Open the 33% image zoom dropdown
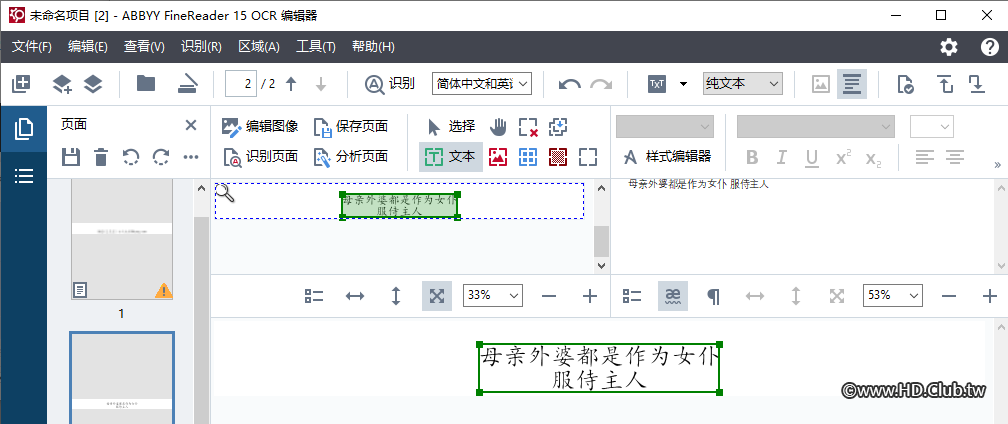This screenshot has width=1008, height=424. [492, 296]
